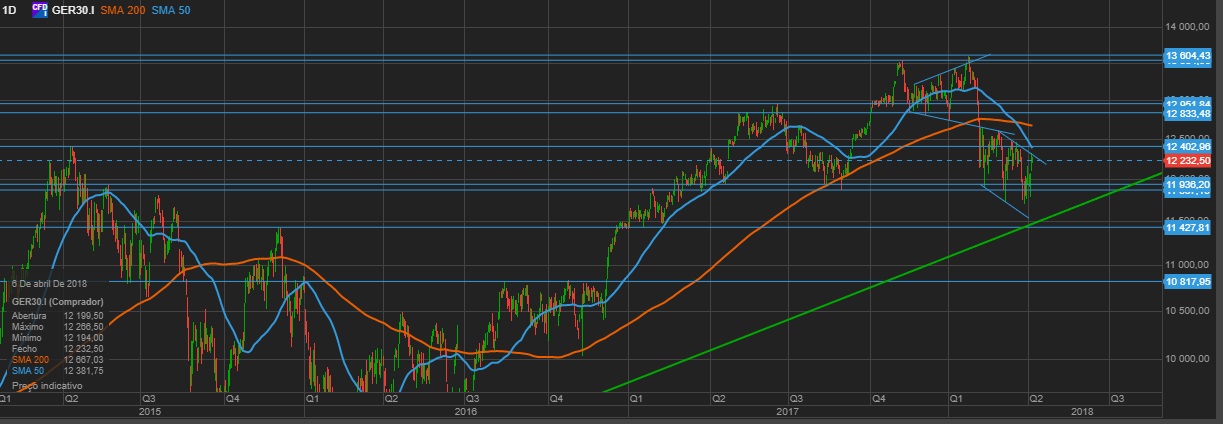Click the 11 000,00 price axis label
Viewport: 1223px width, 424px height.
point(1189,263)
